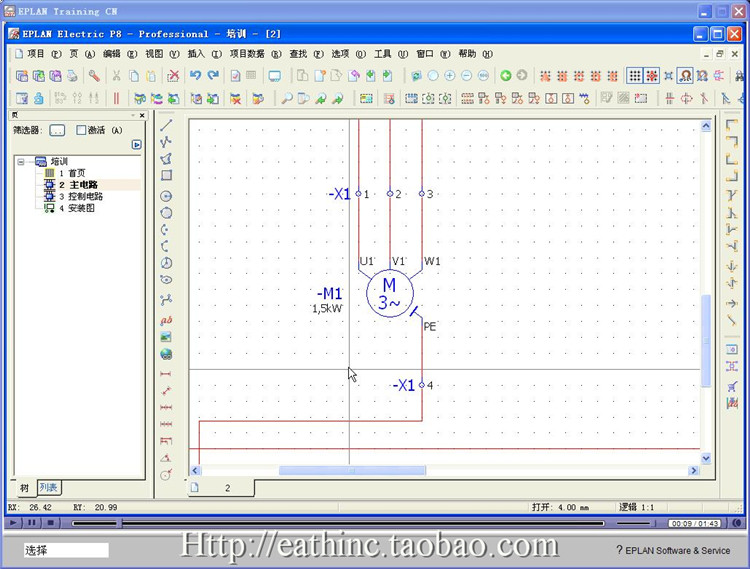This screenshot has height=569, width=750.
Task: Select the Line drawing tool
Action: coord(166,125)
